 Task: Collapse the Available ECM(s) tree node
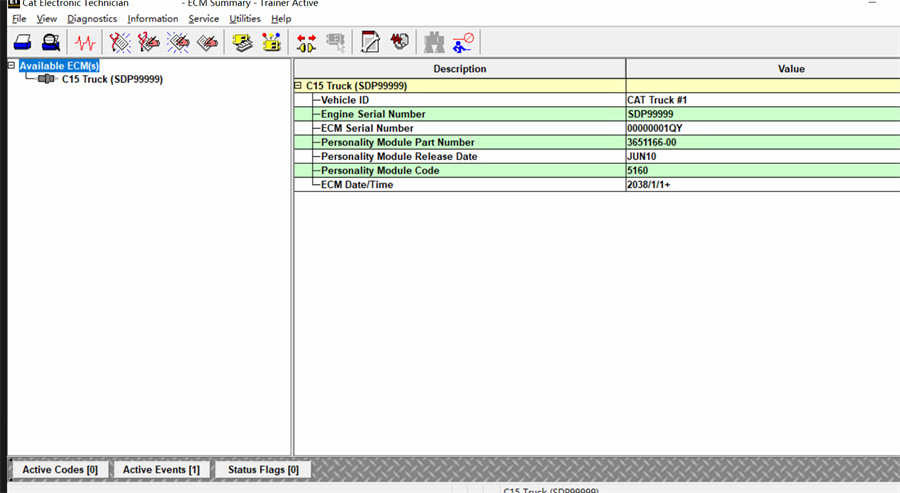tap(11, 66)
